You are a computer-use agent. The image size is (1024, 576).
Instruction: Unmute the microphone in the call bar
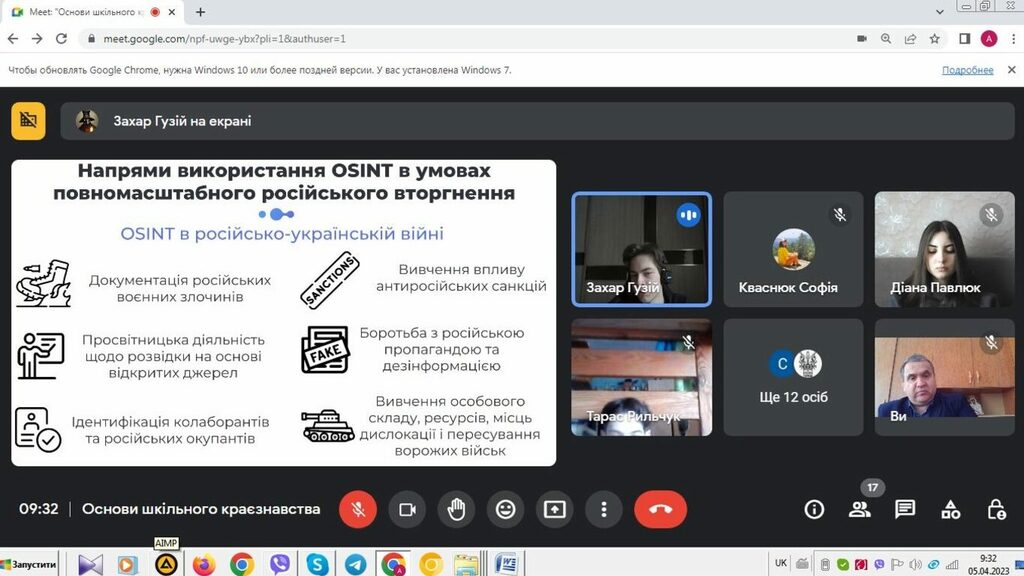pos(358,509)
